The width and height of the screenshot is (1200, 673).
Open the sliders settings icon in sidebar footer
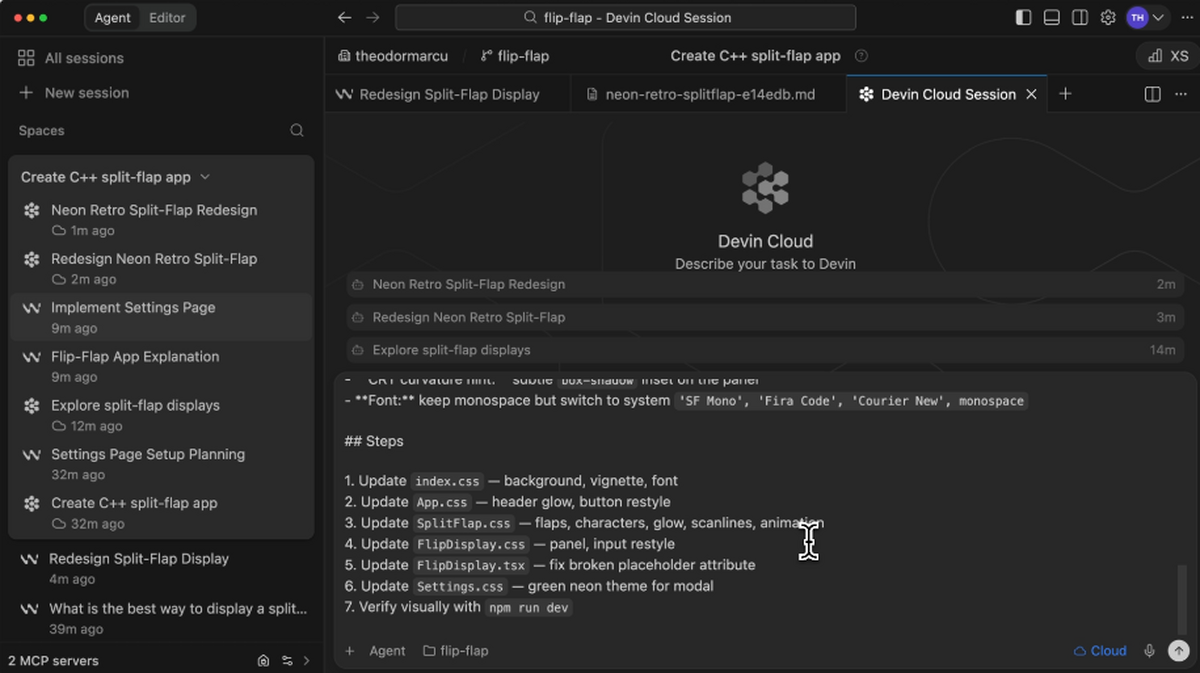coord(287,661)
